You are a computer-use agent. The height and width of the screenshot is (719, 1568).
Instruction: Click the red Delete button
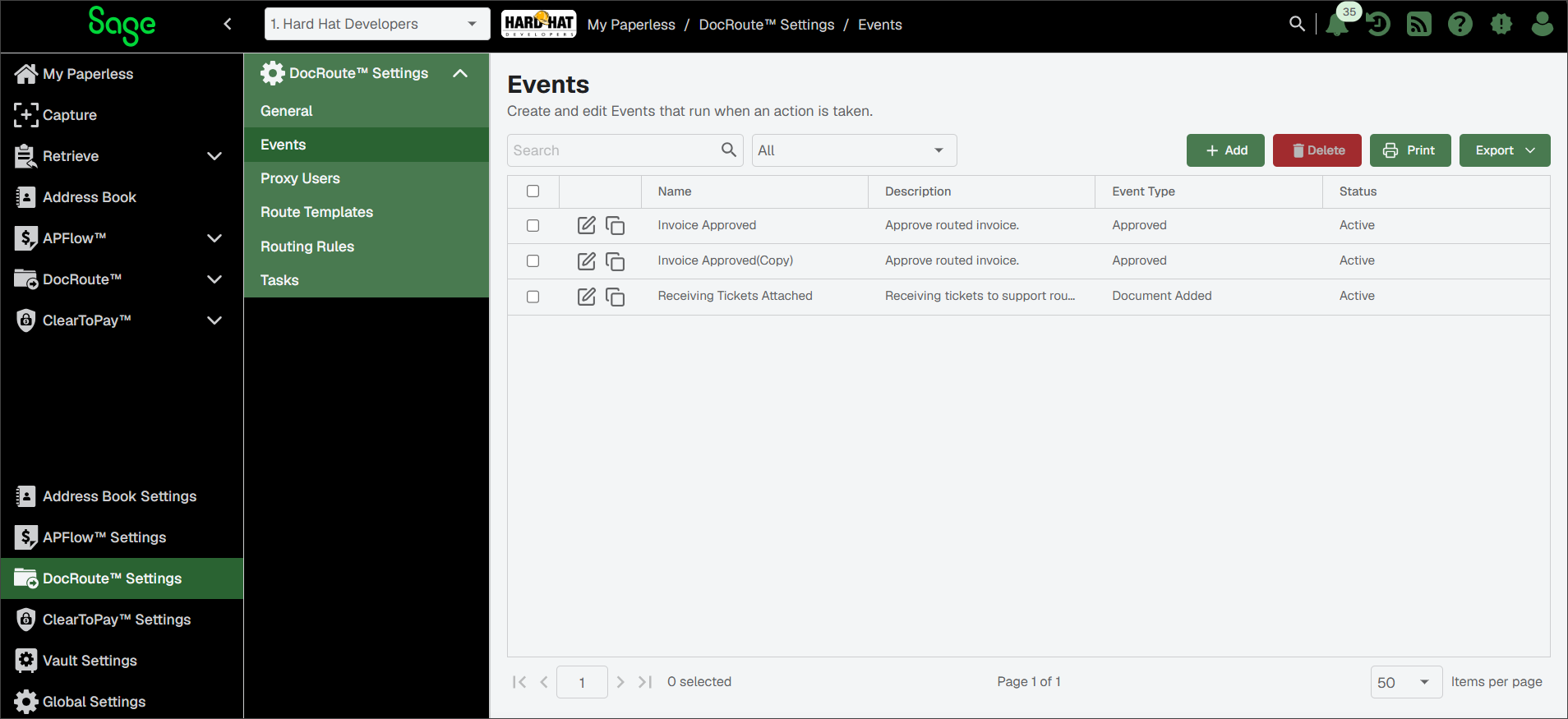click(x=1317, y=150)
